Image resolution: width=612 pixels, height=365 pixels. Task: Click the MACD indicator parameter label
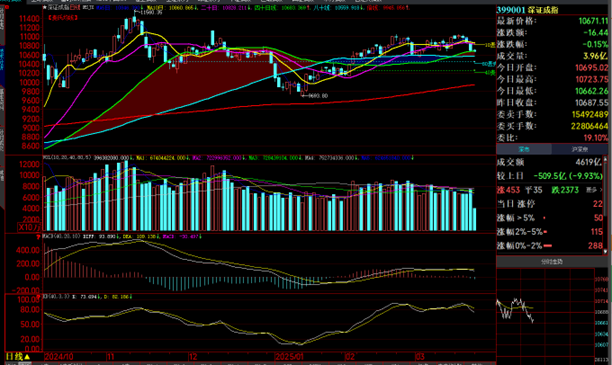(62, 237)
